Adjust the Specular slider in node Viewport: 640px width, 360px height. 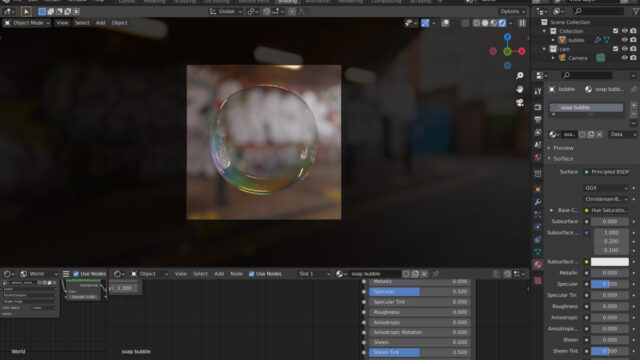click(x=420, y=292)
